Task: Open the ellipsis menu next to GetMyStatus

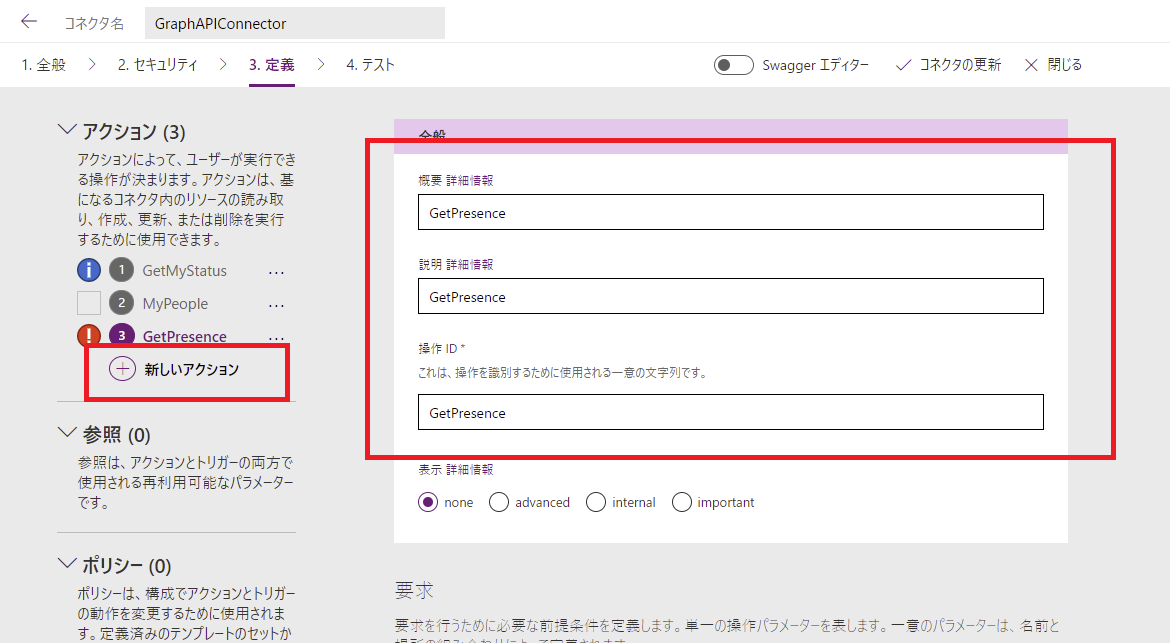Action: tap(276, 270)
